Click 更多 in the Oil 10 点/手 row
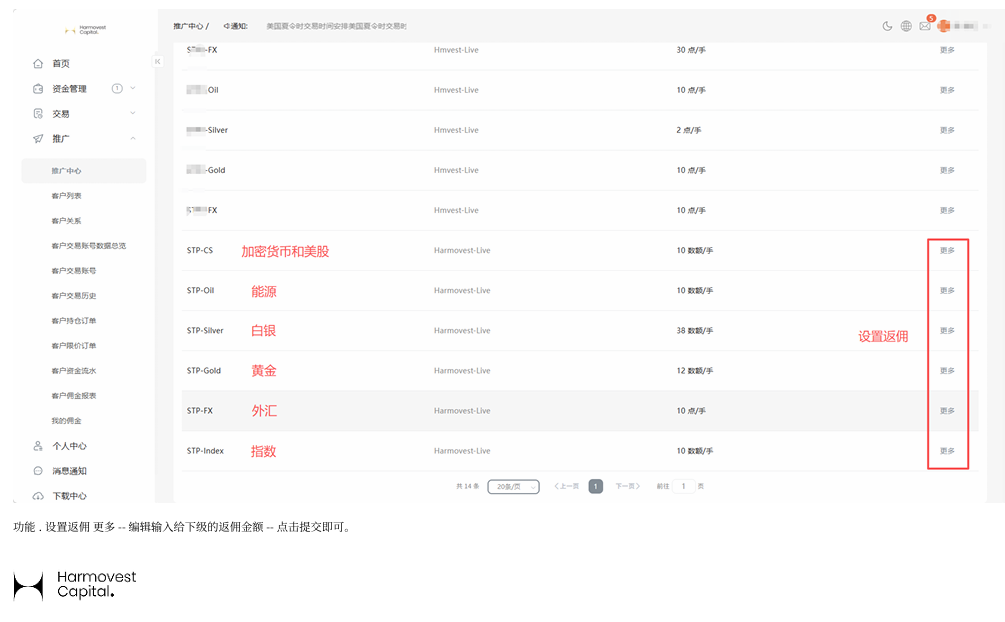This screenshot has height=622, width=1005. [947, 90]
